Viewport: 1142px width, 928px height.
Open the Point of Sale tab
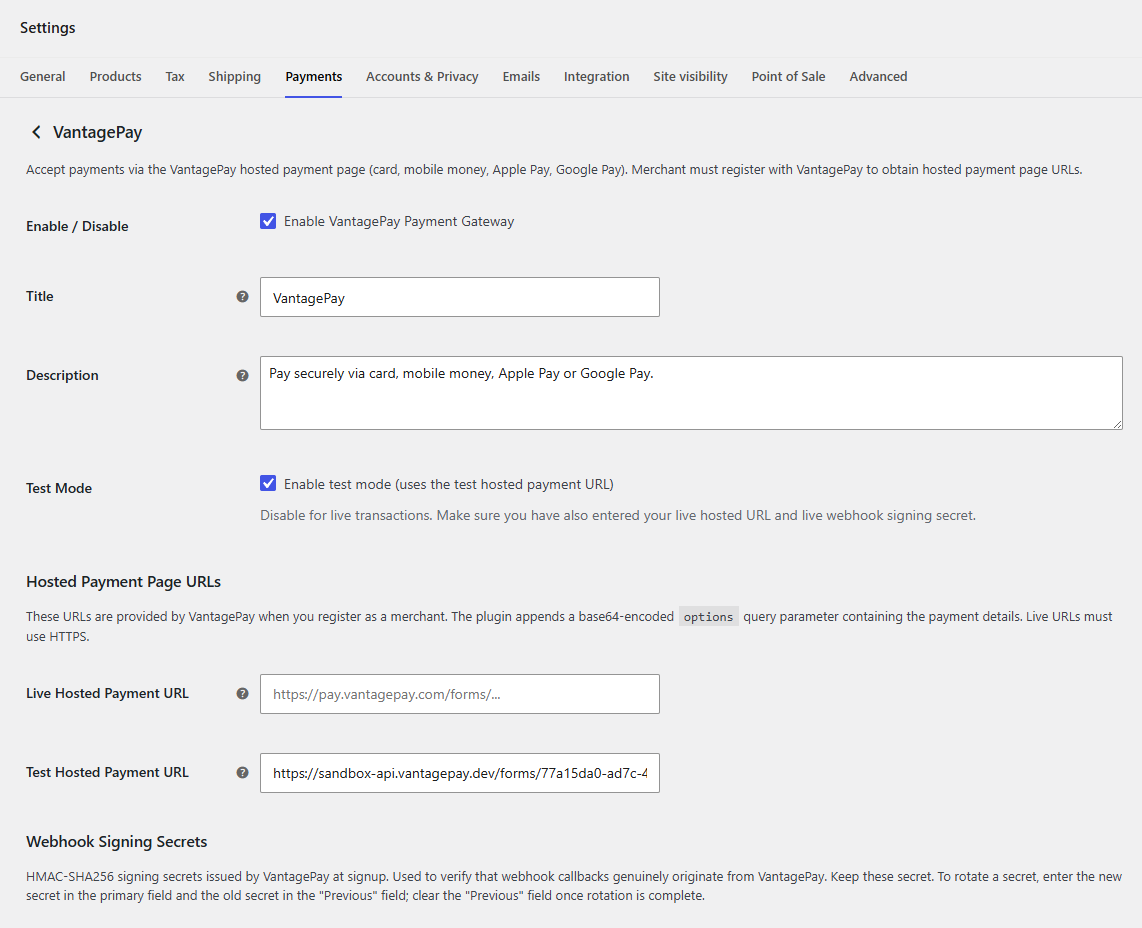788,76
